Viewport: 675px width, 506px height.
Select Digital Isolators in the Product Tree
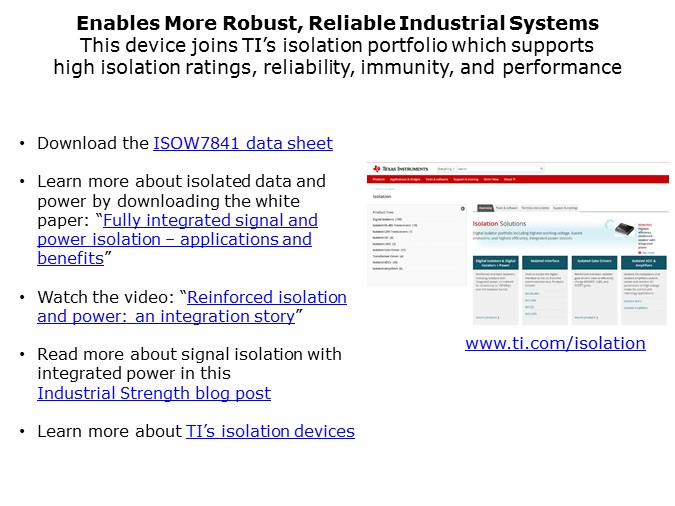tap(387, 219)
